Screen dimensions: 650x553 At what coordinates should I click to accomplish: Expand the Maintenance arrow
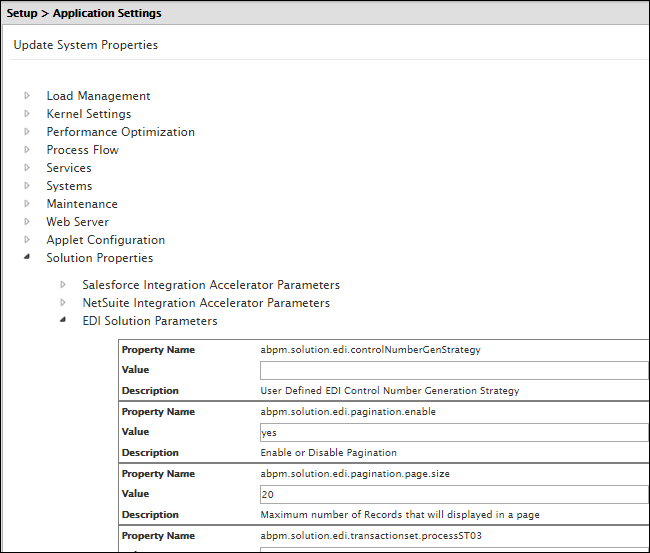click(28, 204)
